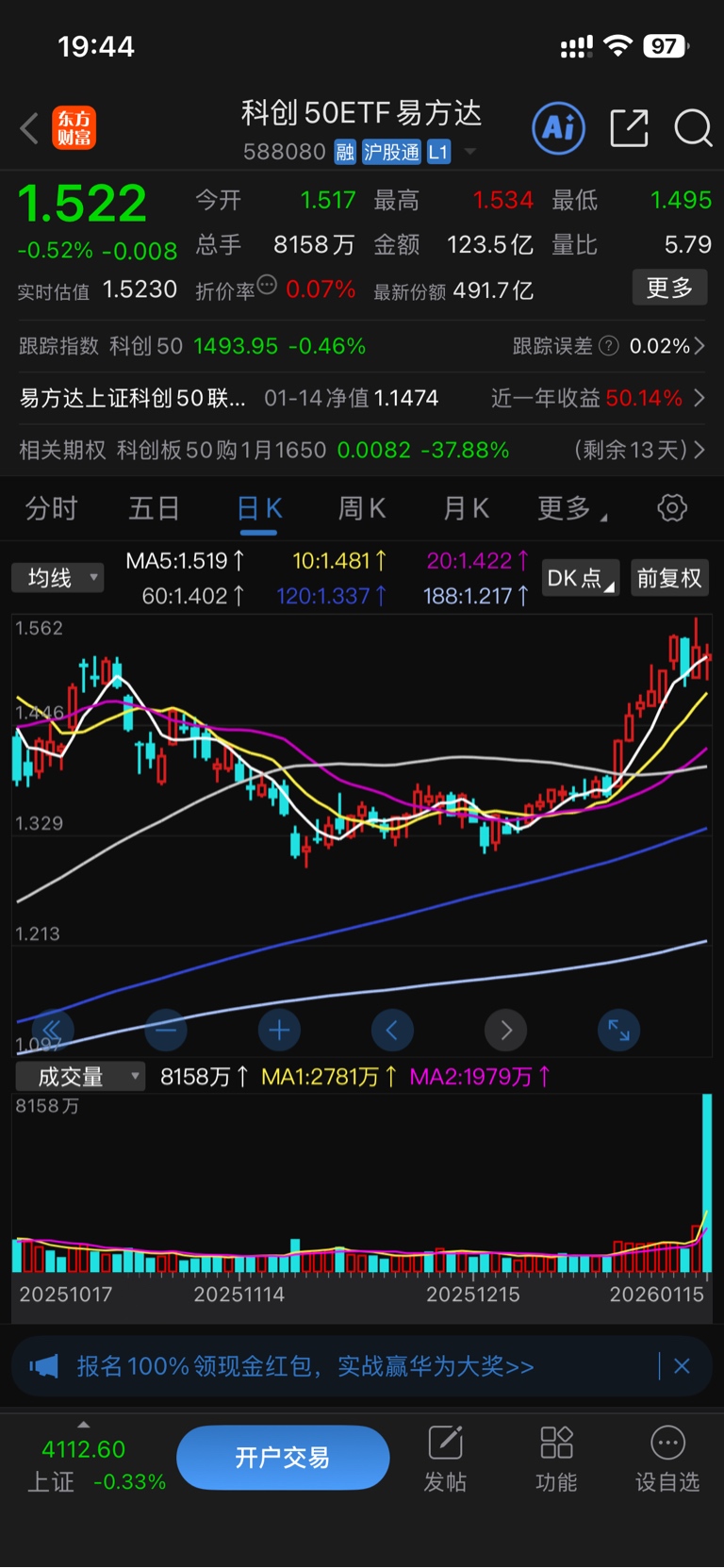Image resolution: width=724 pixels, height=1568 pixels.
Task: Tap the 20251215 date label
Action: pos(473,1295)
